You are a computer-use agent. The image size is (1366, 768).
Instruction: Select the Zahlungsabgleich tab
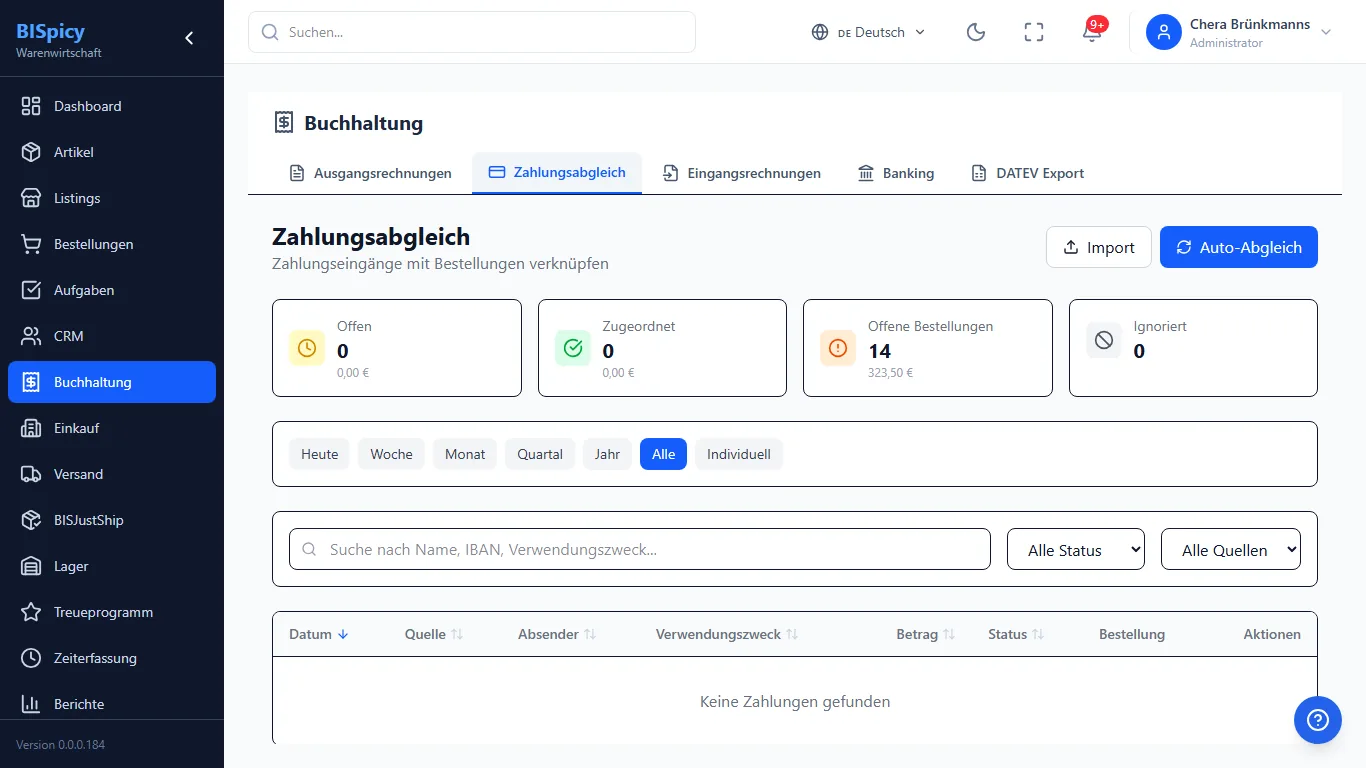click(x=557, y=172)
